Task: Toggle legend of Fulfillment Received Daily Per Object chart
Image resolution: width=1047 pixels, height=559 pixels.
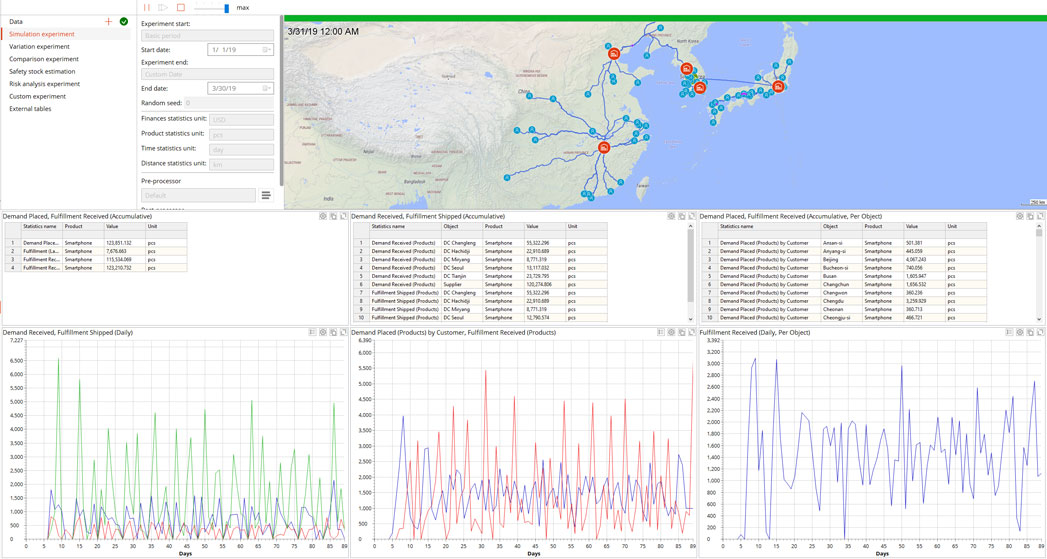Action: coord(1009,332)
